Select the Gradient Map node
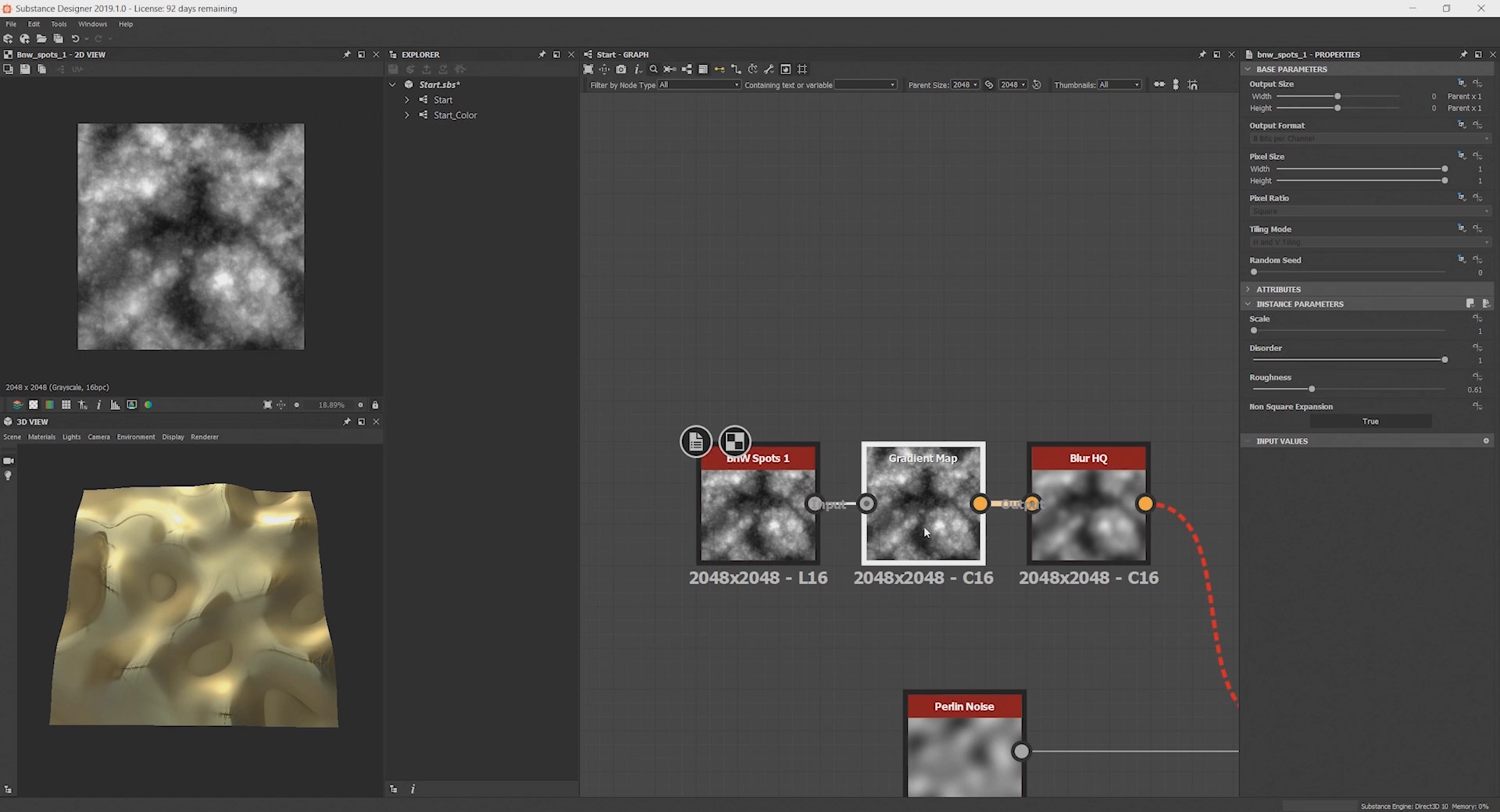The image size is (1500, 812). pyautogui.click(x=923, y=504)
